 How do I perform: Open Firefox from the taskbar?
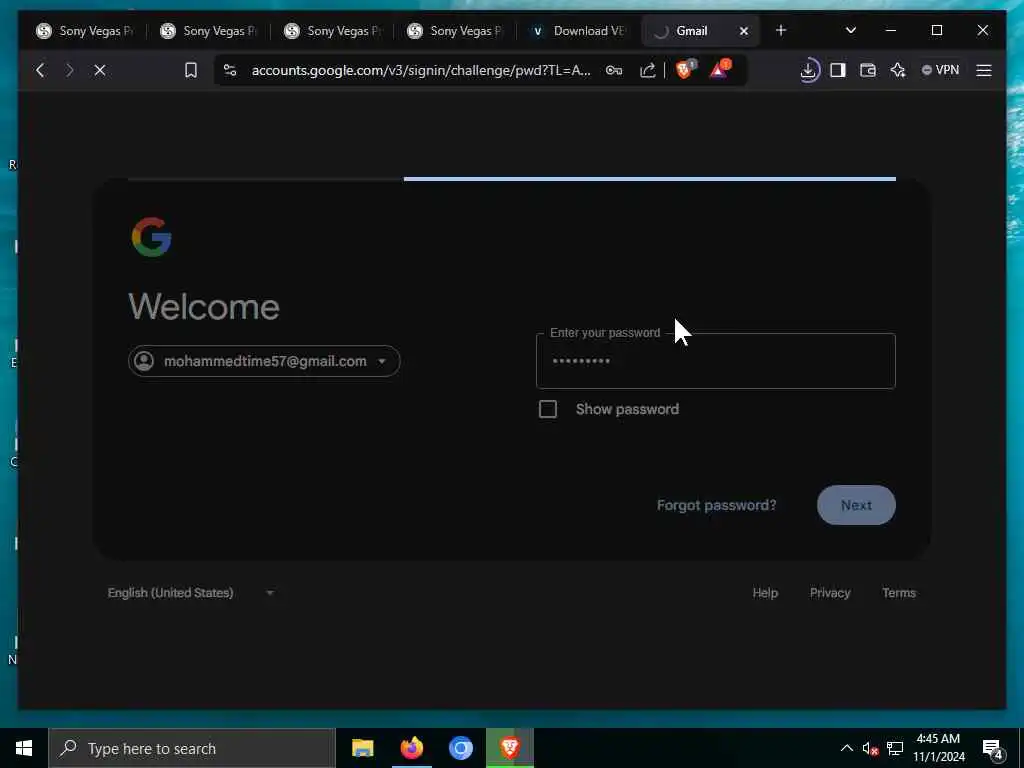(x=412, y=748)
